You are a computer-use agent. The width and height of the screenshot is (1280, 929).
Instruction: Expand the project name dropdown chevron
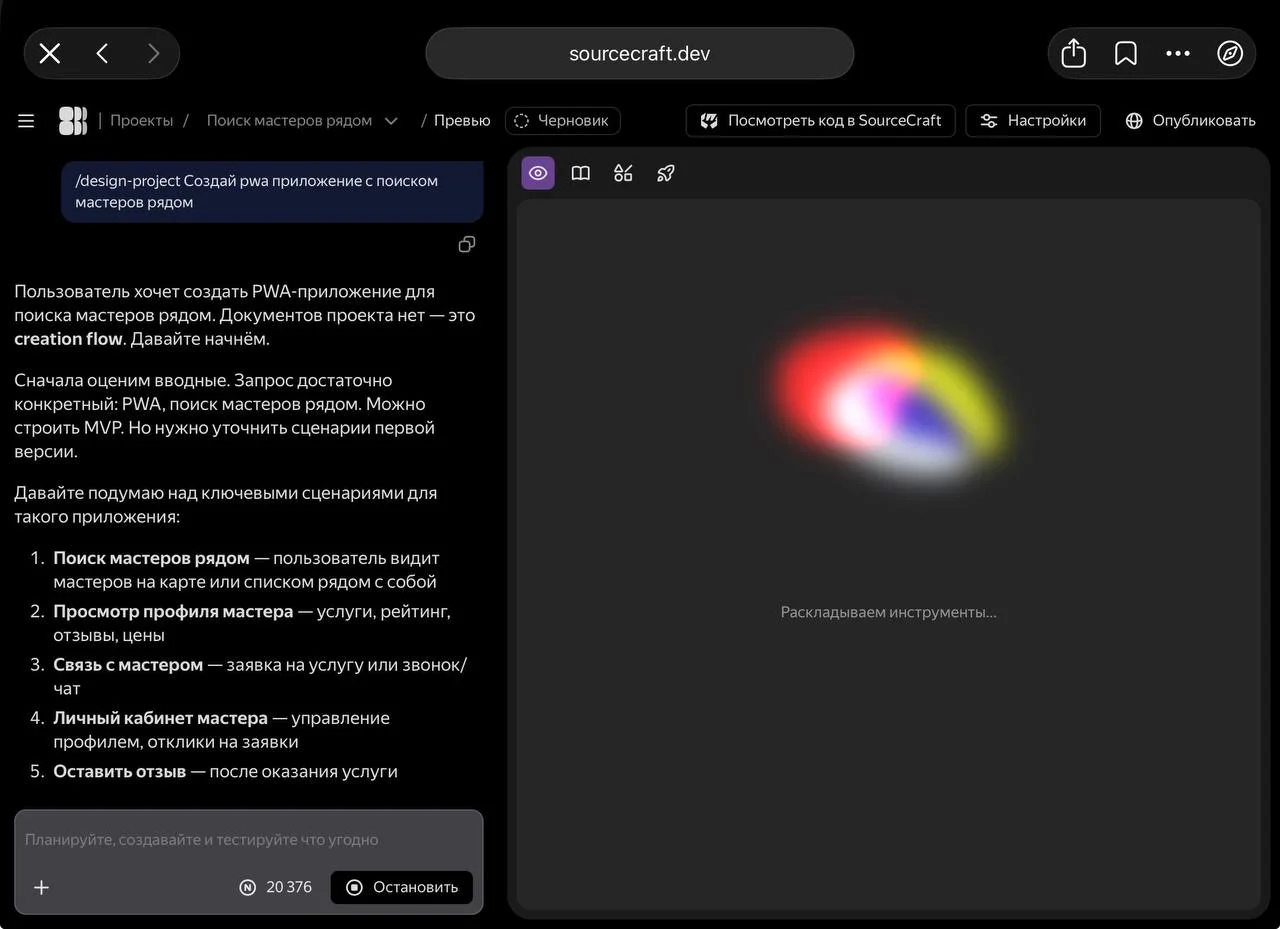coord(391,121)
